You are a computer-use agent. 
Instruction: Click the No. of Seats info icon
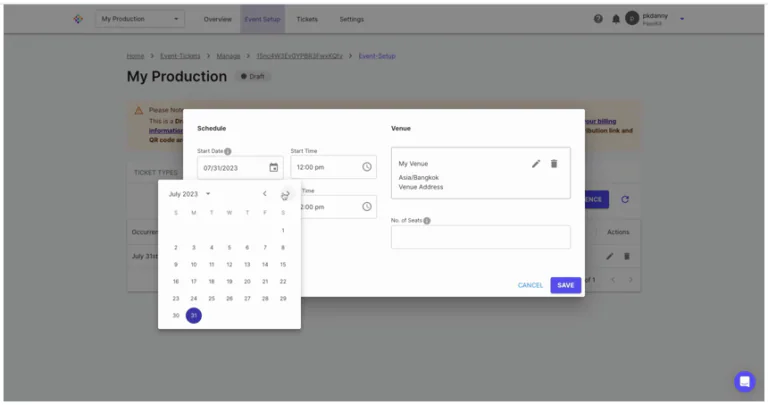427,221
